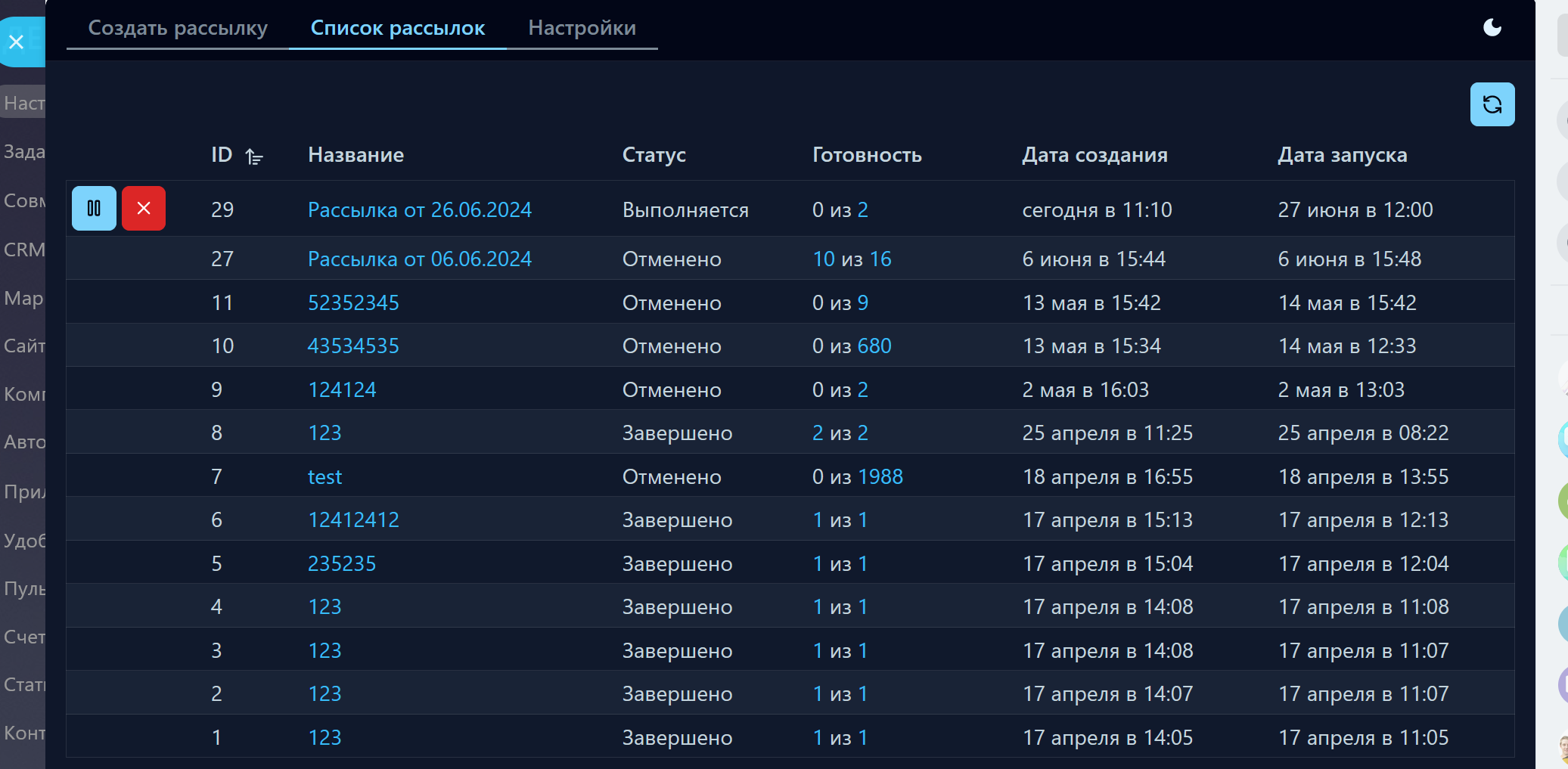Open the mailing named 52352345

click(353, 303)
